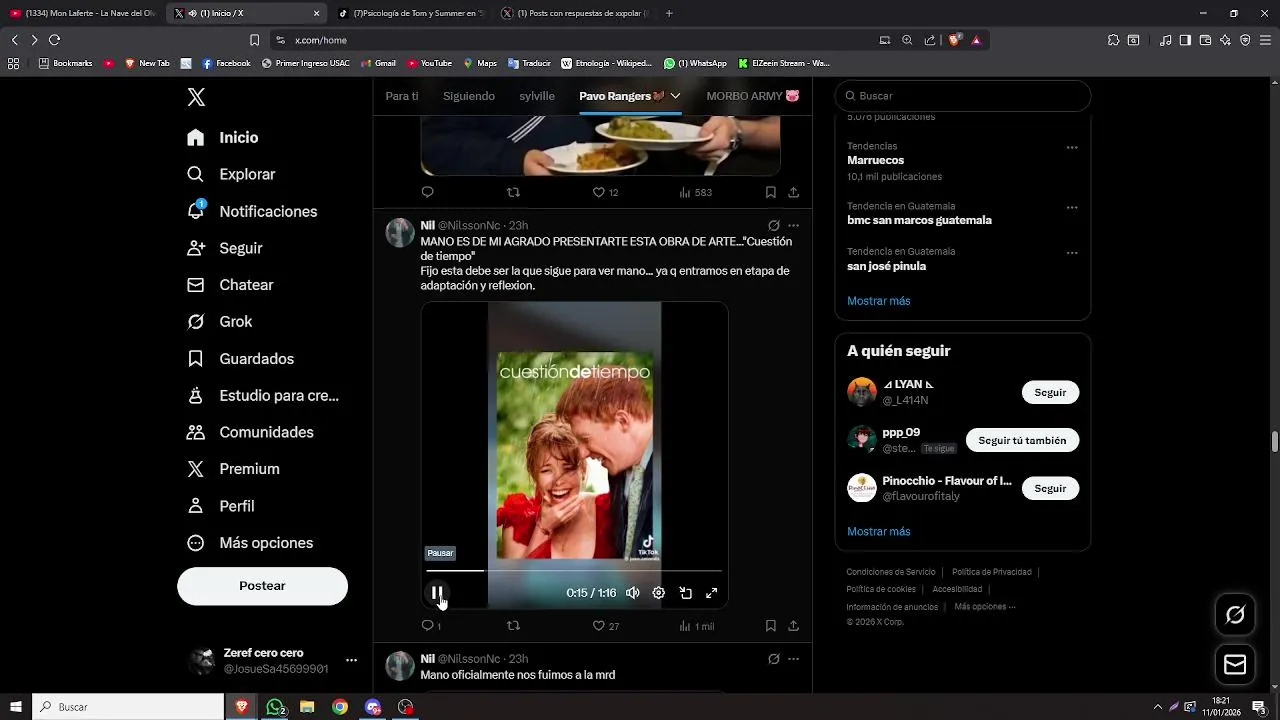Click the Postear button
This screenshot has height=720, width=1280.
click(x=262, y=586)
